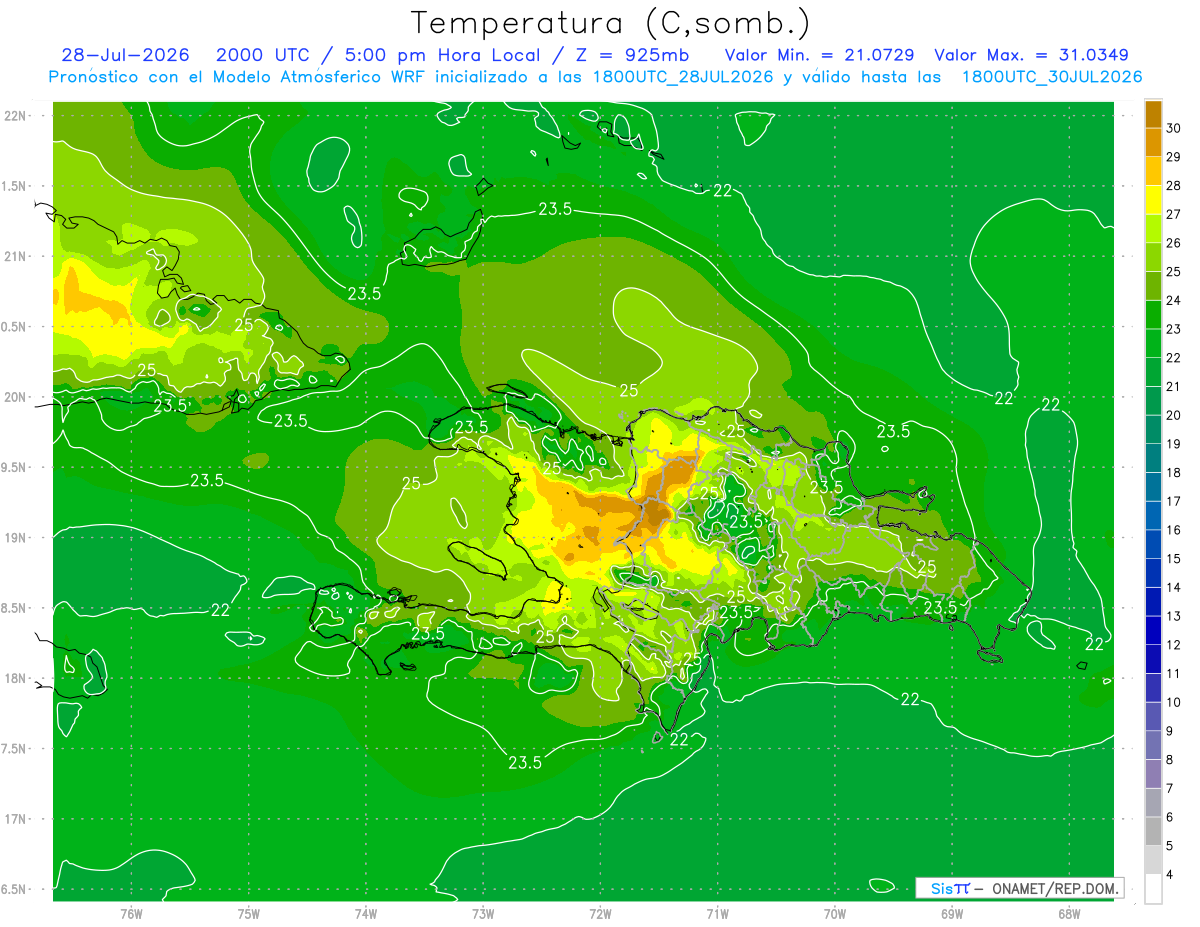Image resolution: width=1200 pixels, height=927 pixels.
Task: Pick the brown topmost legend swatch above 30
Action: pyautogui.click(x=1153, y=113)
